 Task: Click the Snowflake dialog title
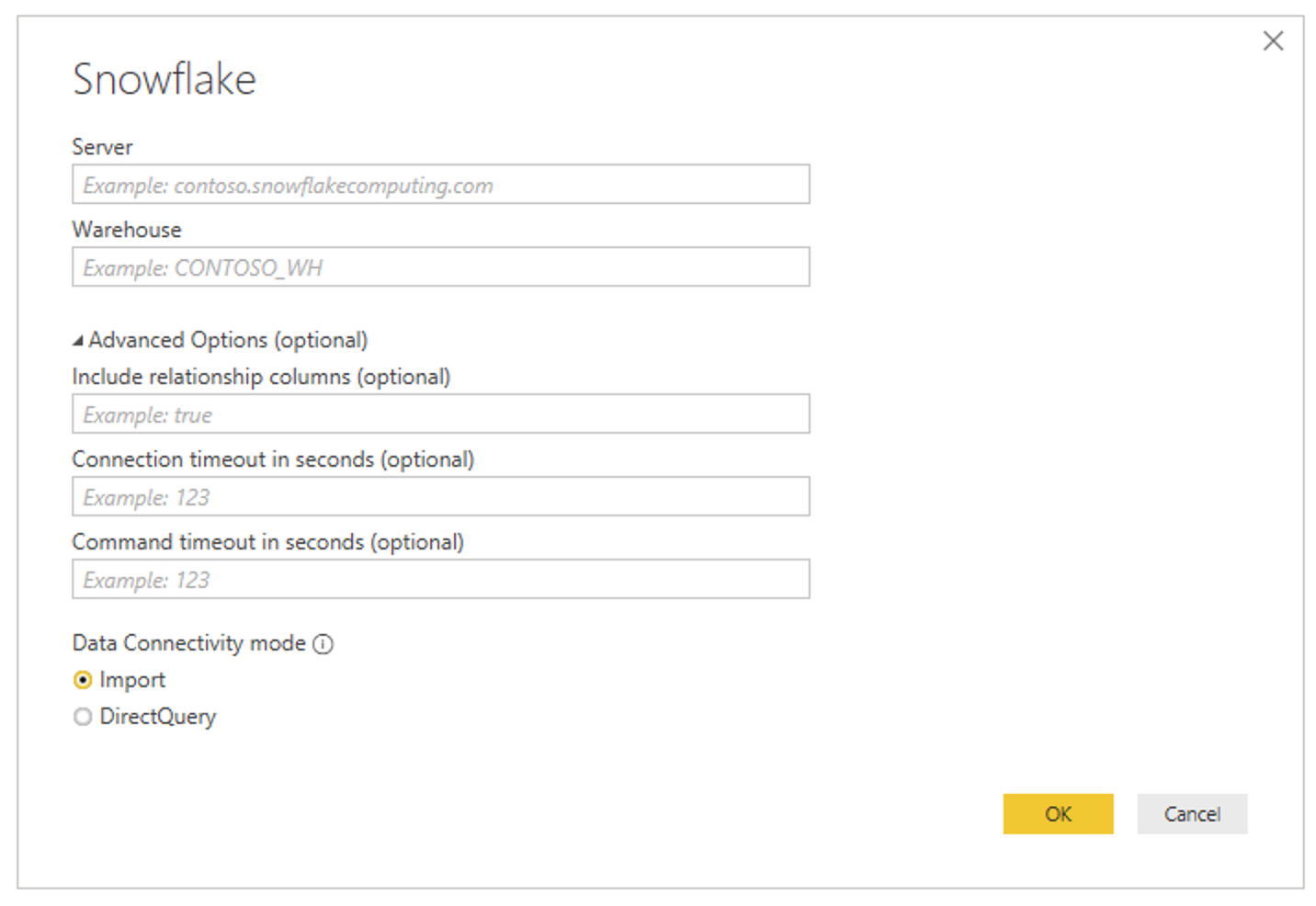(164, 80)
